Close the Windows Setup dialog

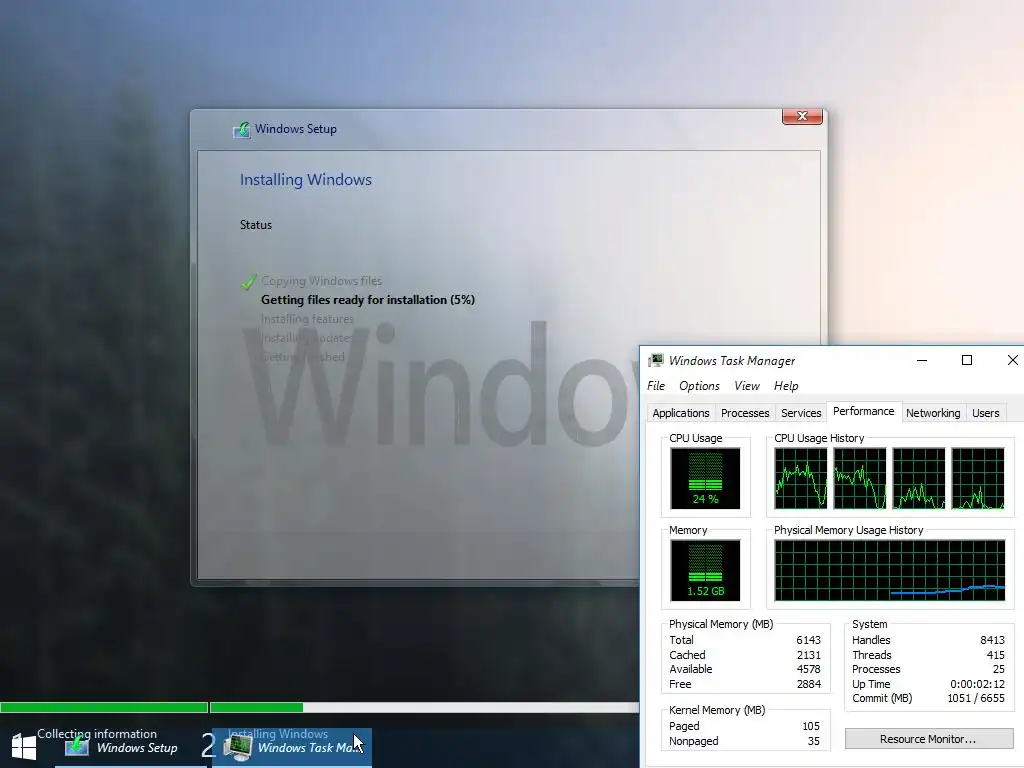click(x=802, y=116)
